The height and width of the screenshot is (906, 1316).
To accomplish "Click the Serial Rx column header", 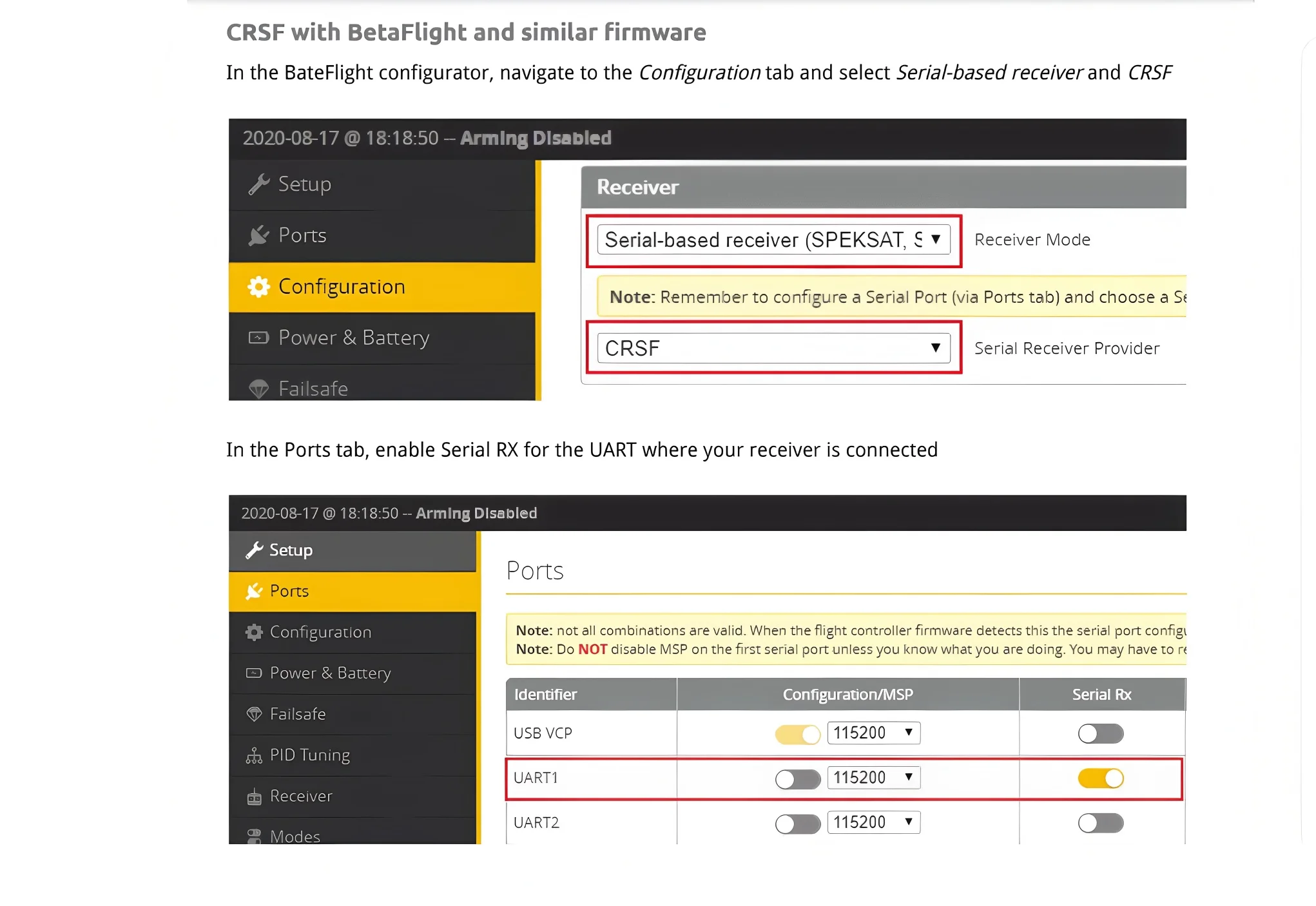I will (1102, 695).
